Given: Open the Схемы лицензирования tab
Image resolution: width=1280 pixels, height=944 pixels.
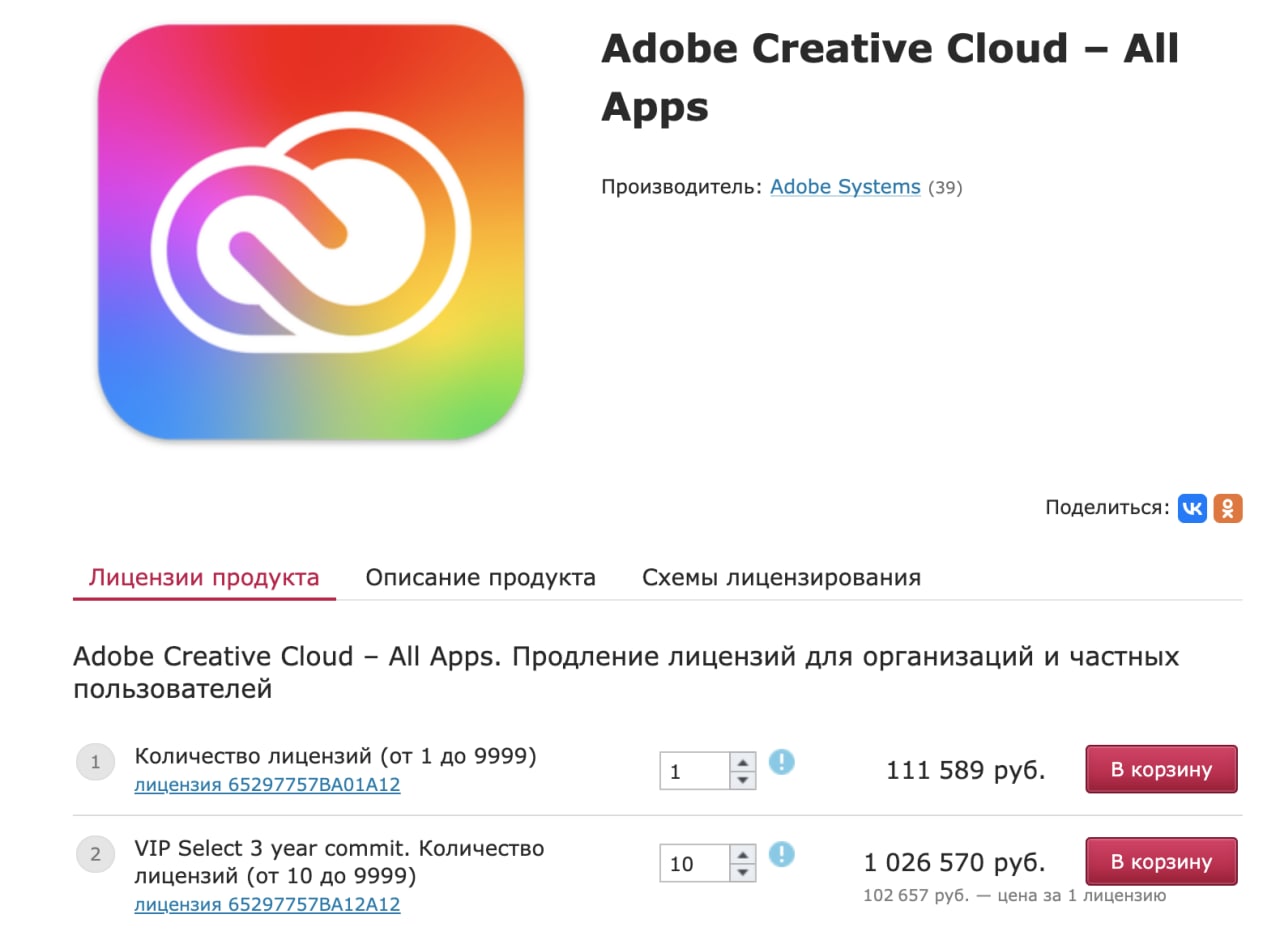Looking at the screenshot, I should coord(781,578).
